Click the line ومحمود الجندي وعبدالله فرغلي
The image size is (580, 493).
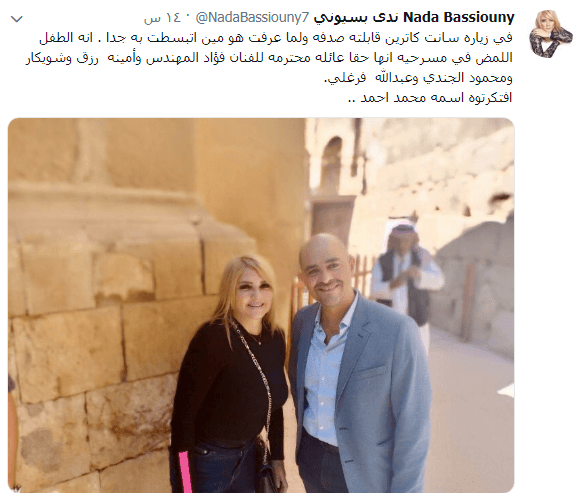point(418,78)
